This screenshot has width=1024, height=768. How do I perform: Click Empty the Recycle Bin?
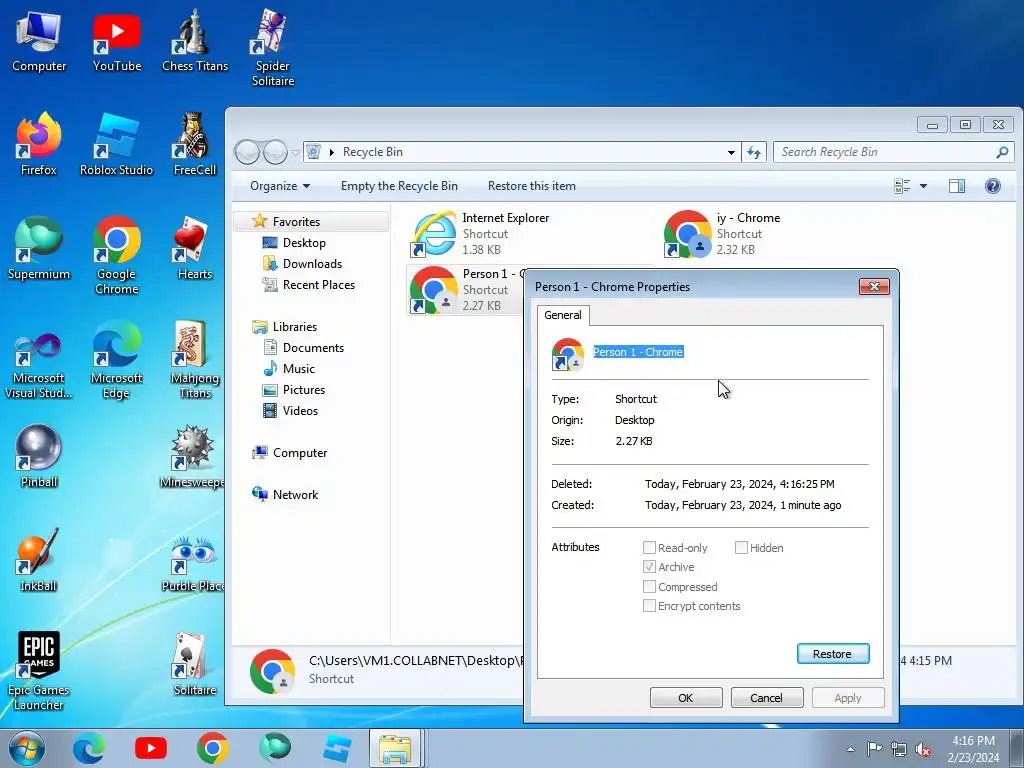click(399, 186)
